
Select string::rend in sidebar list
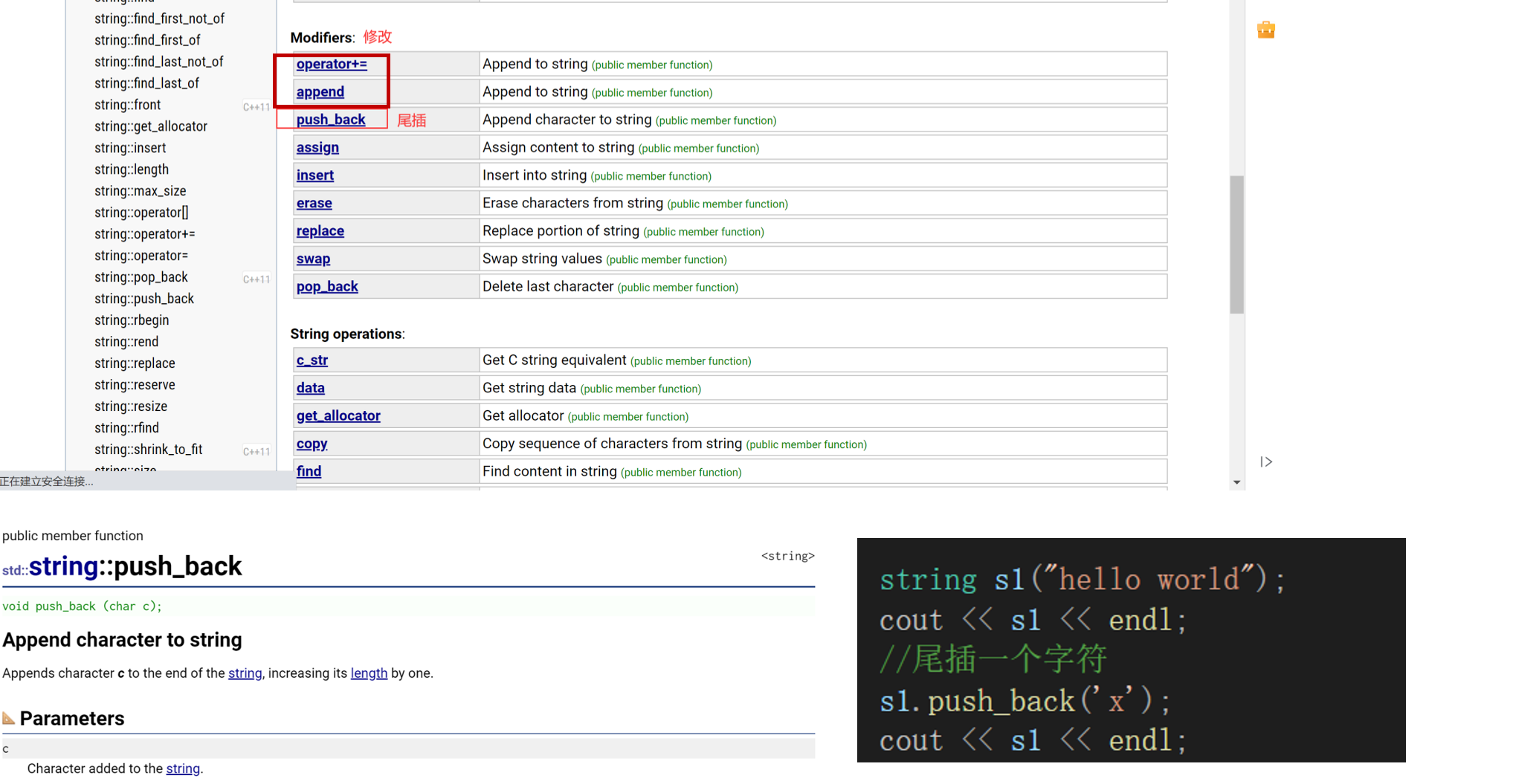pos(126,342)
